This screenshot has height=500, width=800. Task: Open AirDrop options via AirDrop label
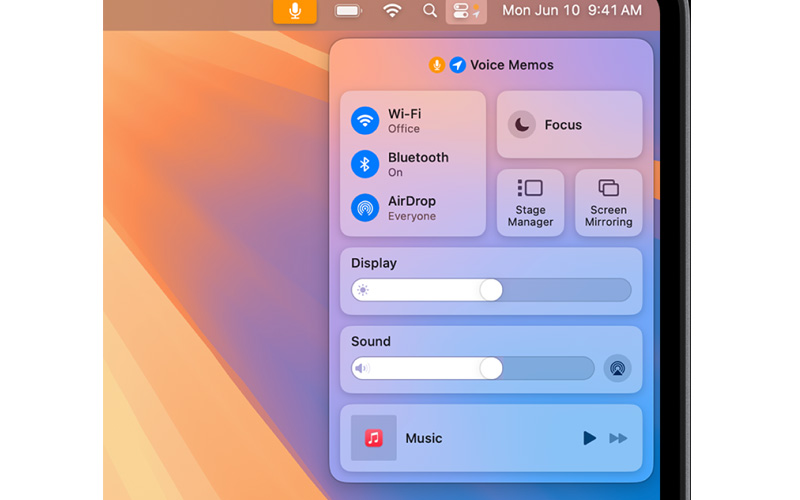tap(412, 201)
